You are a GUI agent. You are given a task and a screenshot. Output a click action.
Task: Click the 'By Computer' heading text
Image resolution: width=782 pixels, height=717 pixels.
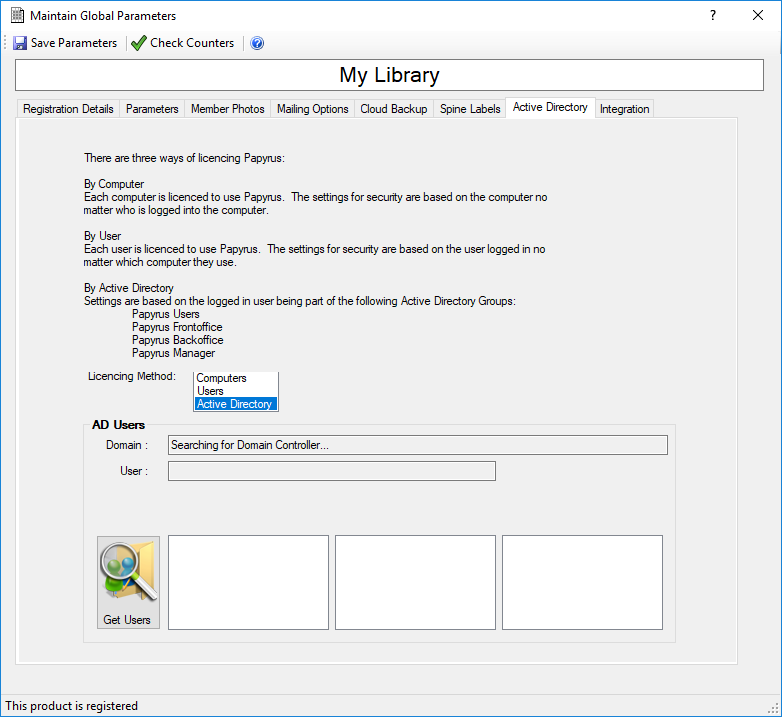(114, 184)
